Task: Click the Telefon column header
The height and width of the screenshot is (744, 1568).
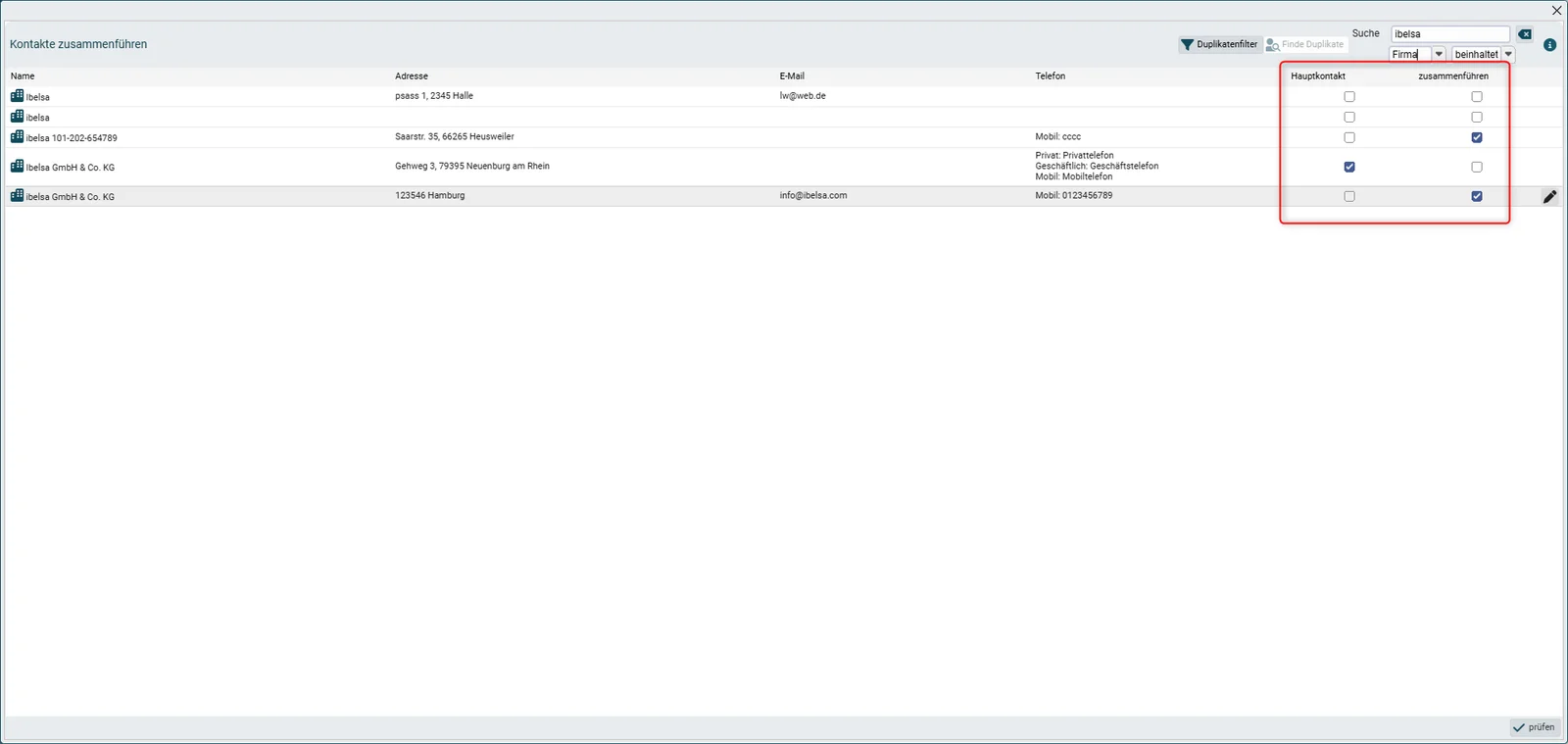Action: [1051, 76]
